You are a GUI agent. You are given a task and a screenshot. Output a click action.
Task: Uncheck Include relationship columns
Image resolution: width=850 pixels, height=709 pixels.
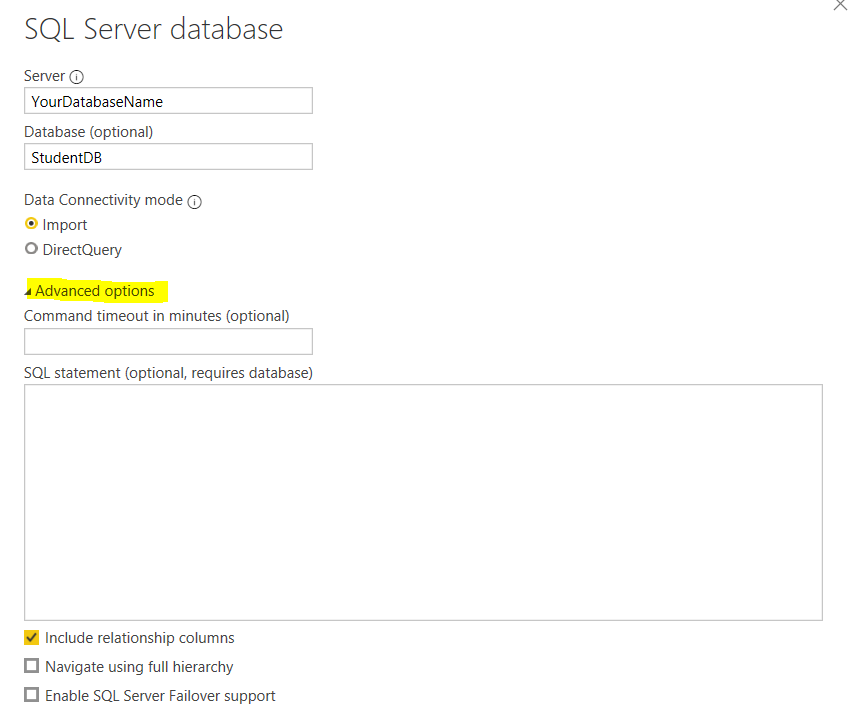coord(31,637)
